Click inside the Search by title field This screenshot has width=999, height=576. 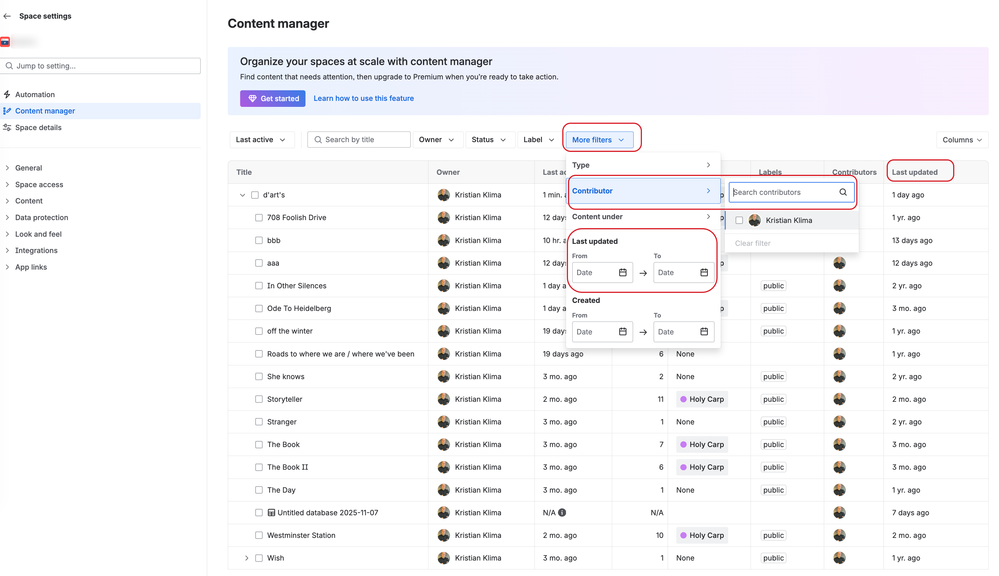click(360, 140)
